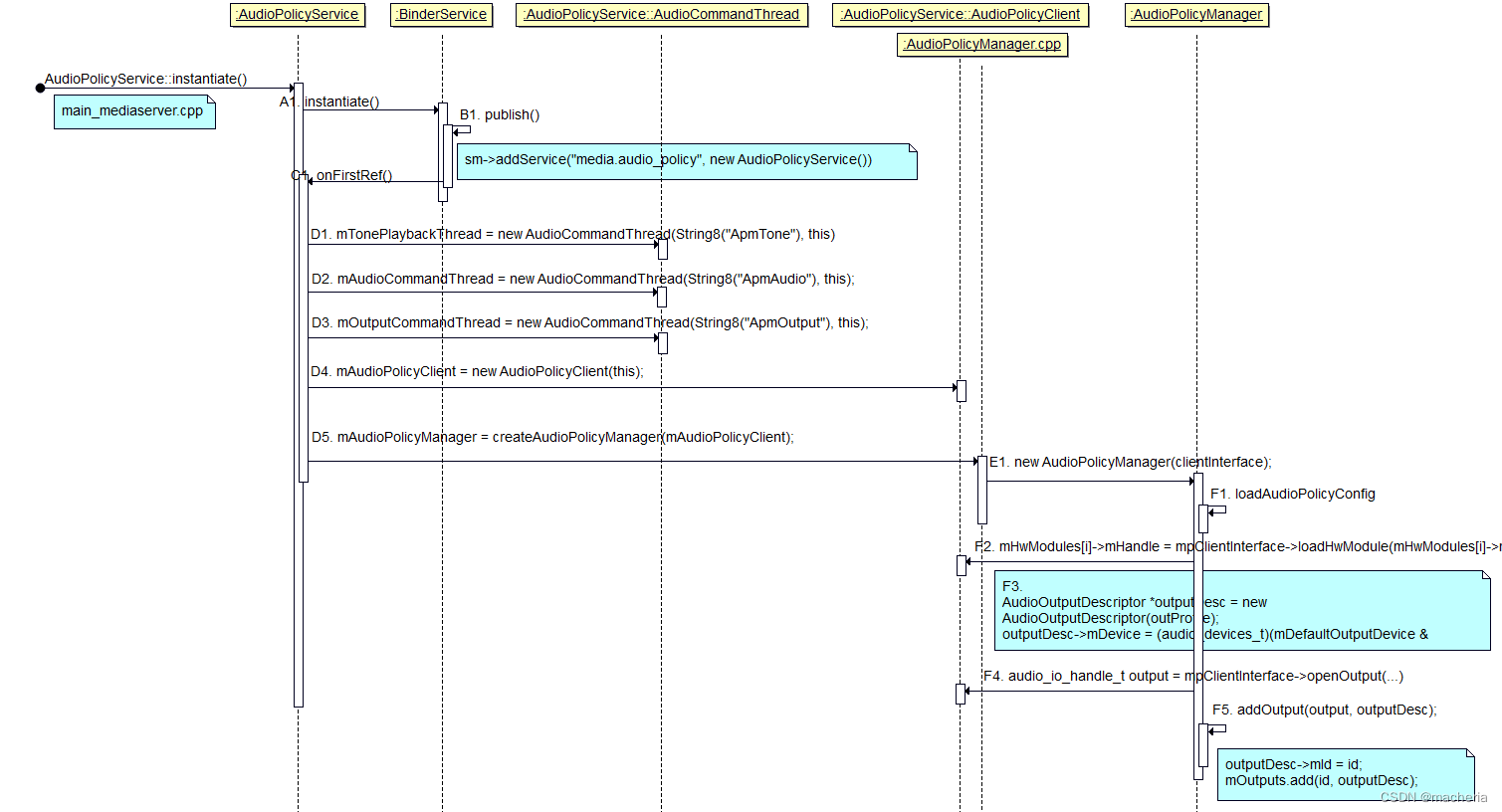1502x812 pixels.
Task: Select the :AudioPolicyManager.cpp lifeline header
Action: (982, 44)
